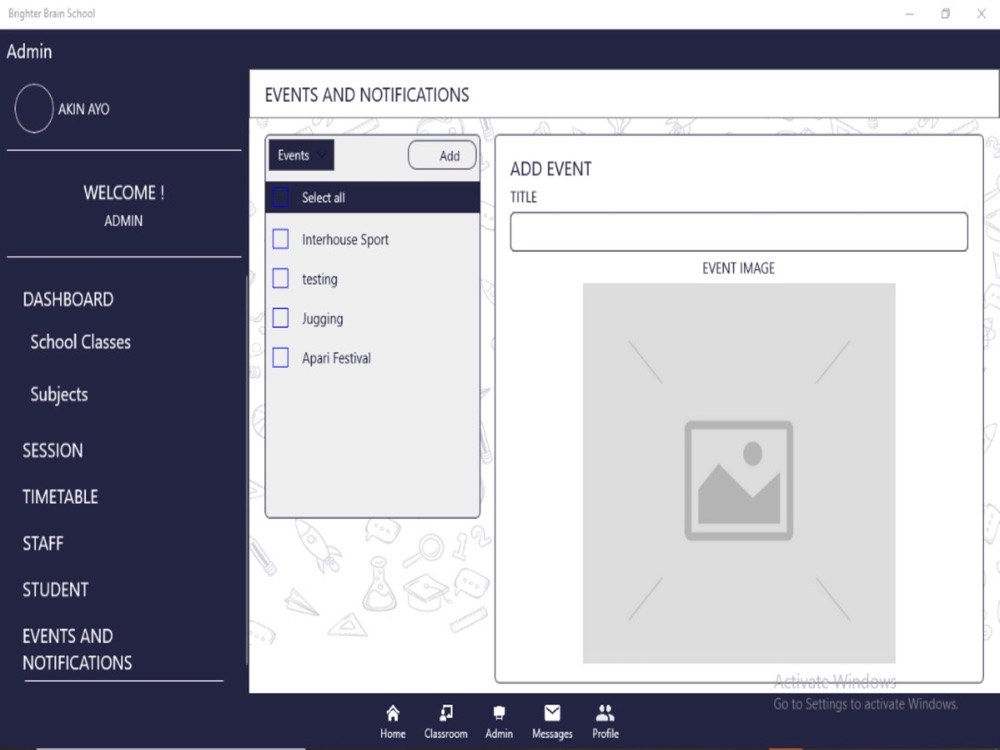The width and height of the screenshot is (1000, 750).
Task: Toggle the Apari Festival checkbox
Action: click(x=281, y=357)
